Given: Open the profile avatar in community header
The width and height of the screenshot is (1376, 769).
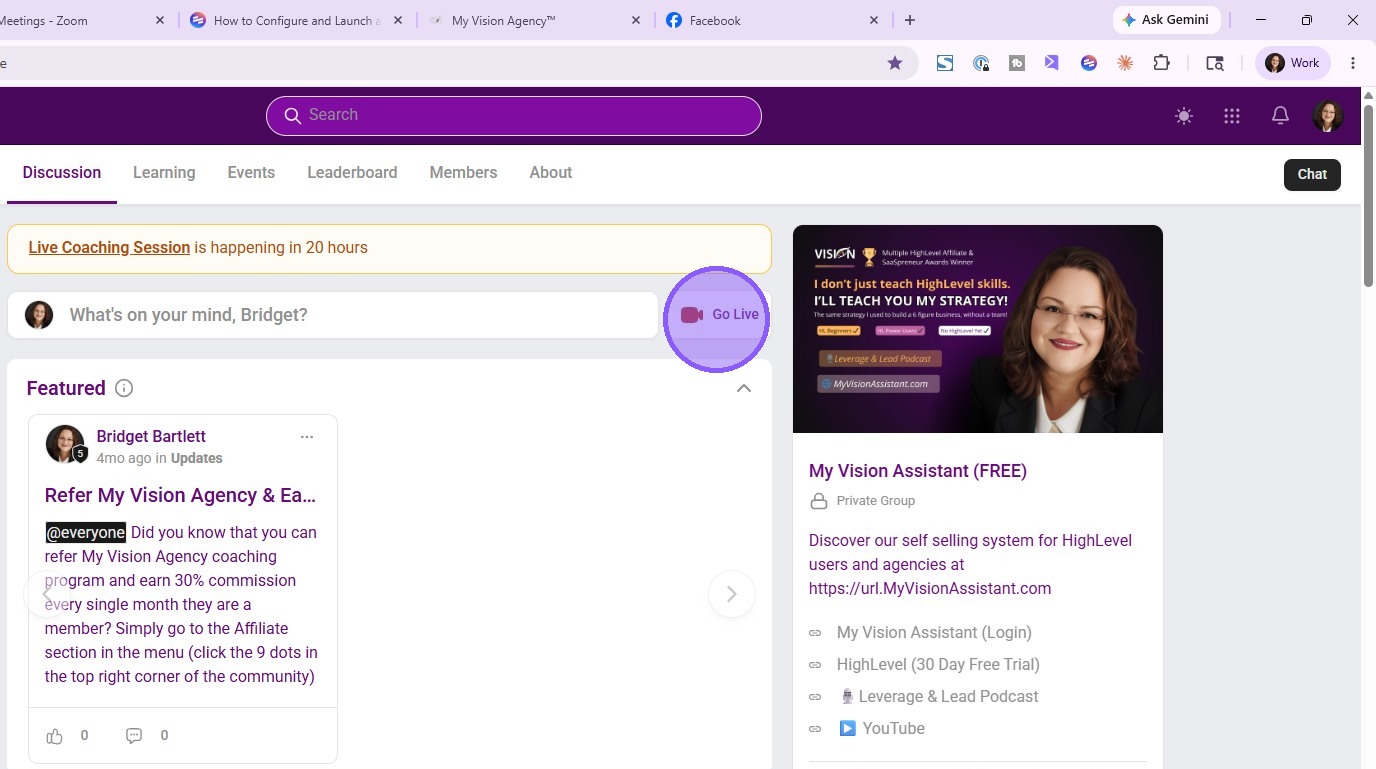Looking at the screenshot, I should (1328, 116).
